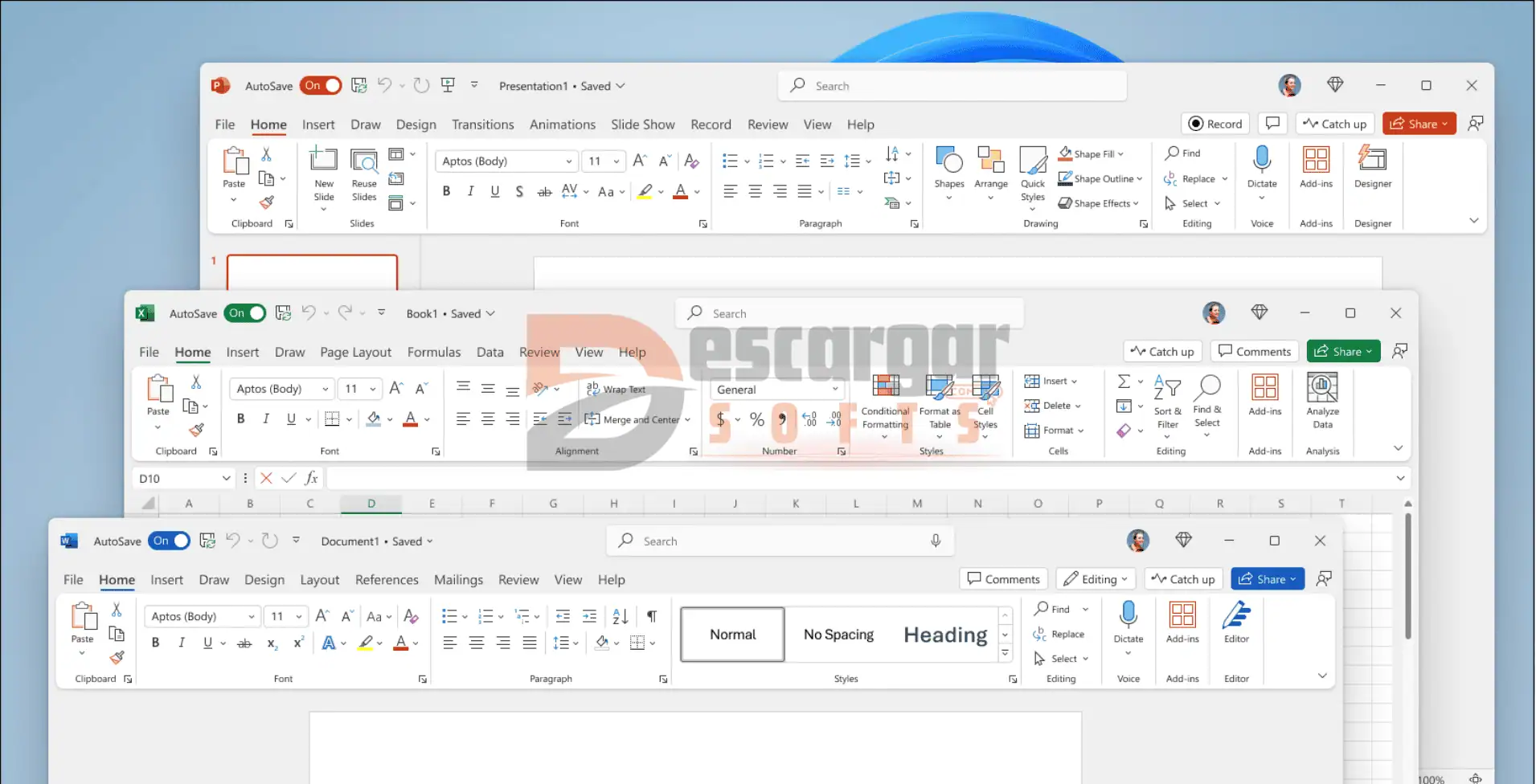This screenshot has height=784, width=1536.
Task: Expand the Word Styles gallery
Action: (x=1005, y=654)
